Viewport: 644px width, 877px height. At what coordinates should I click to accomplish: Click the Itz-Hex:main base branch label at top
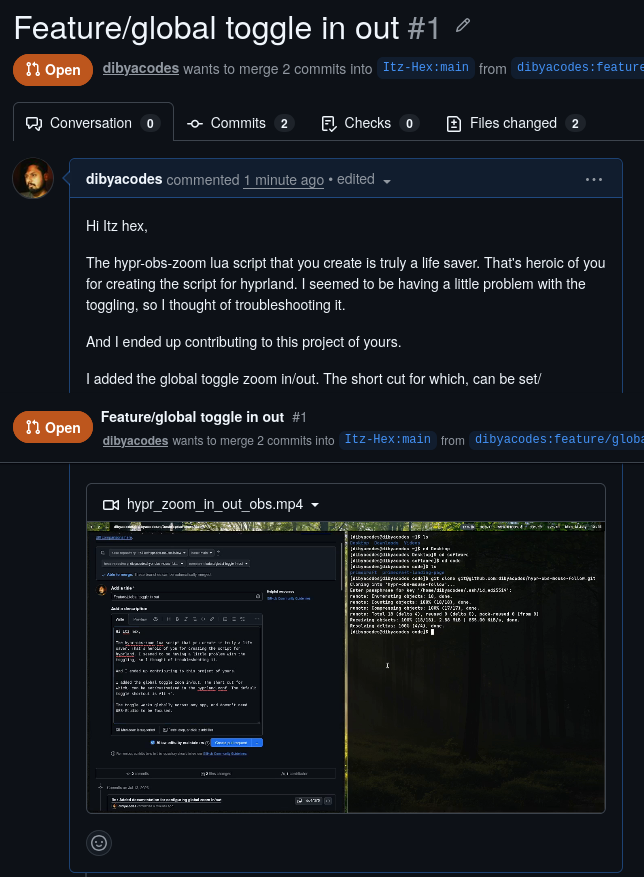[426, 68]
